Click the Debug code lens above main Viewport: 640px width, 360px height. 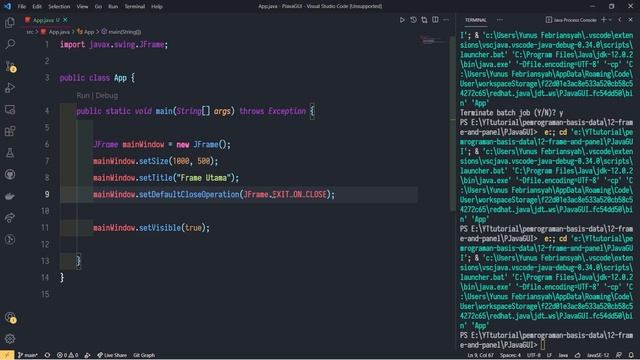107,96
